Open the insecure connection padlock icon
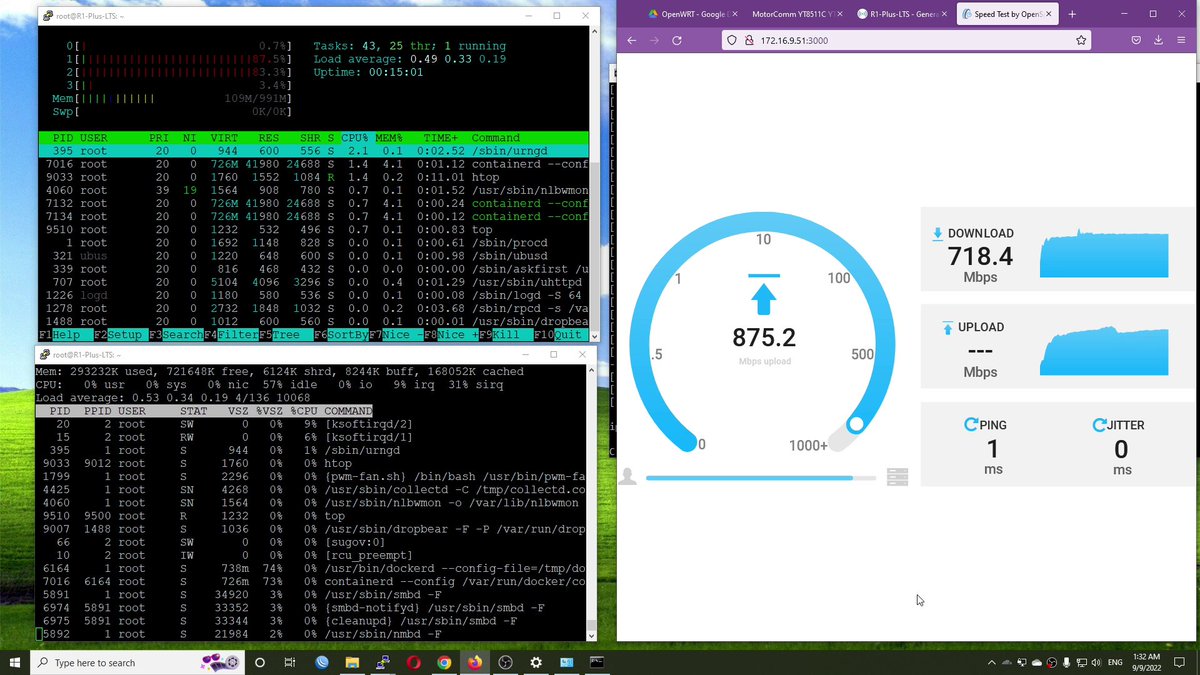The width and height of the screenshot is (1200, 675). pyautogui.click(x=749, y=40)
